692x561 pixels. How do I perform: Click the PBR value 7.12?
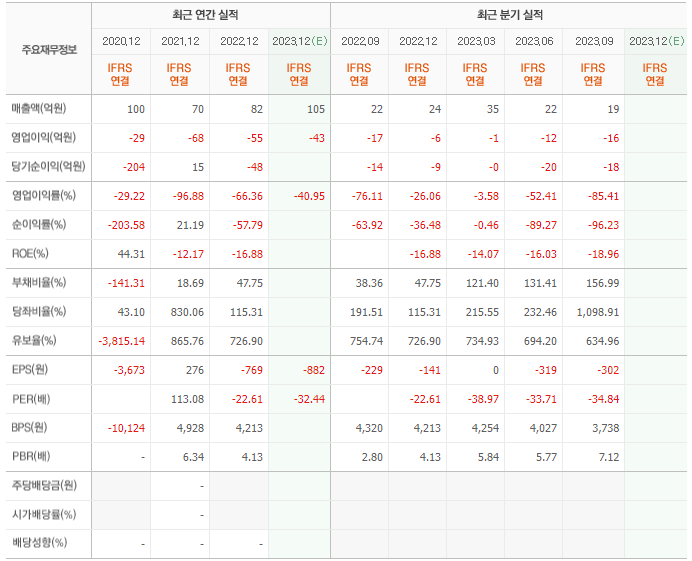point(609,457)
